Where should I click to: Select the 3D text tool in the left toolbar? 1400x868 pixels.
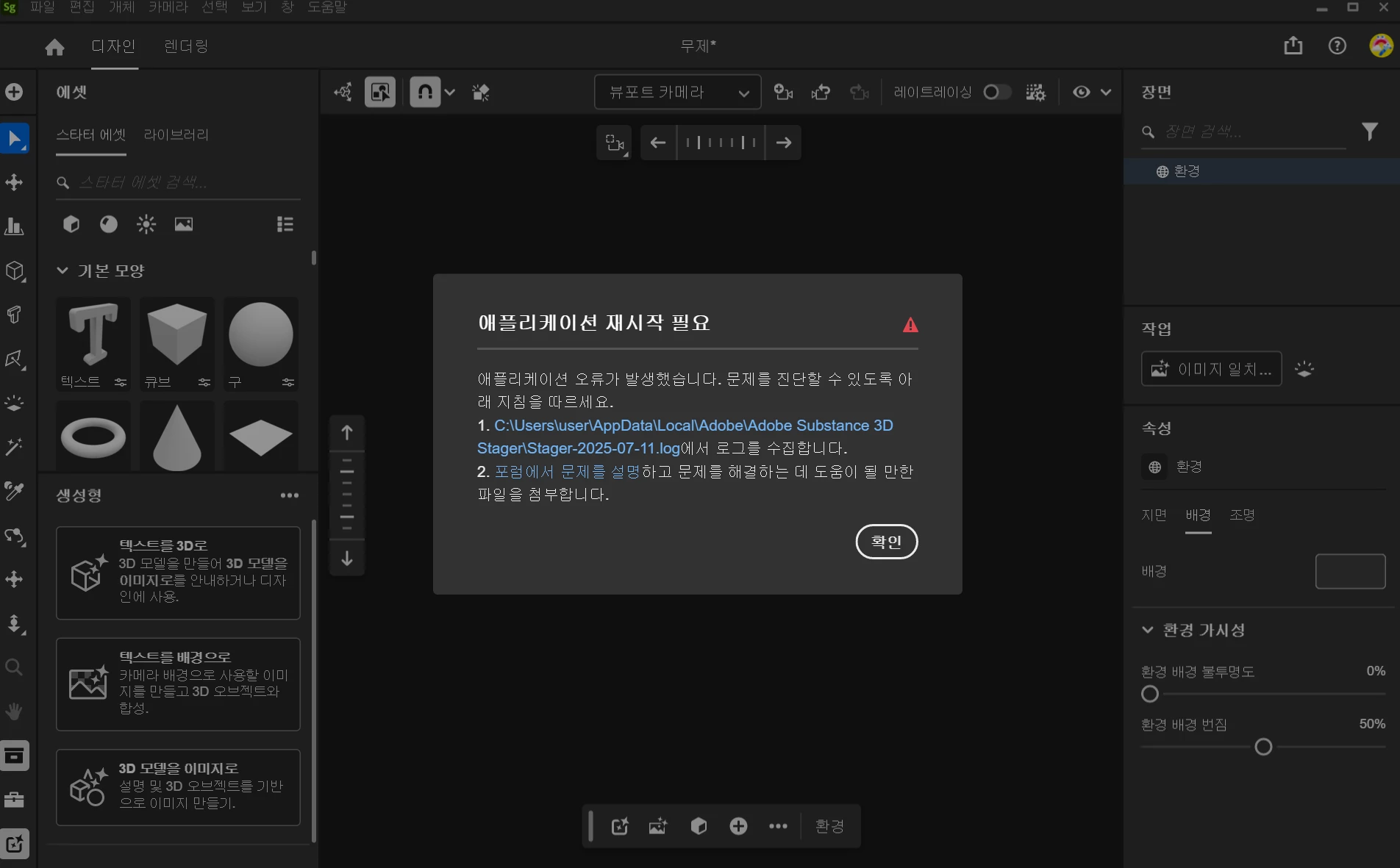point(14,315)
